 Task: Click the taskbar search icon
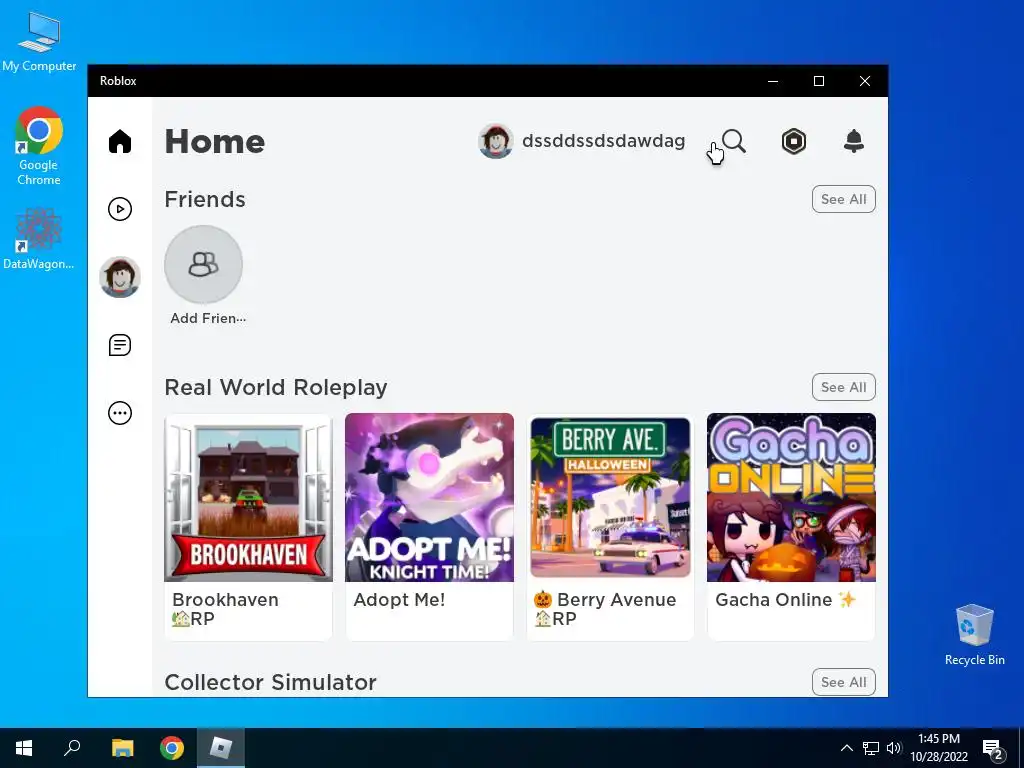tap(72, 748)
